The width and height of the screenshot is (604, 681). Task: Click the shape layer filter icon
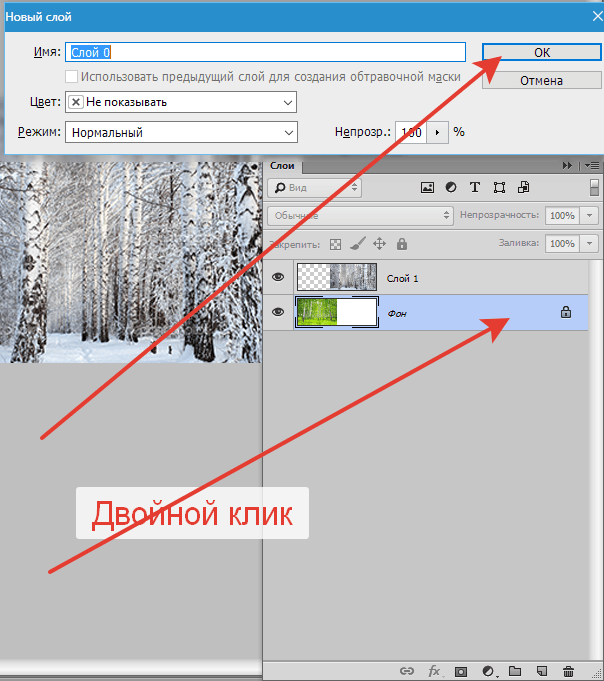(x=498, y=187)
